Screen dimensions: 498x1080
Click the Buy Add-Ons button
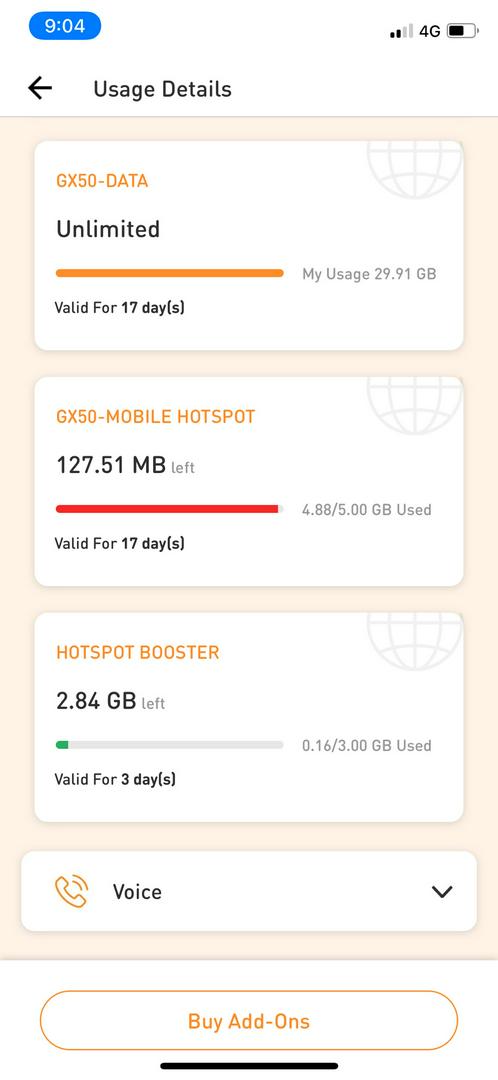click(x=249, y=1020)
